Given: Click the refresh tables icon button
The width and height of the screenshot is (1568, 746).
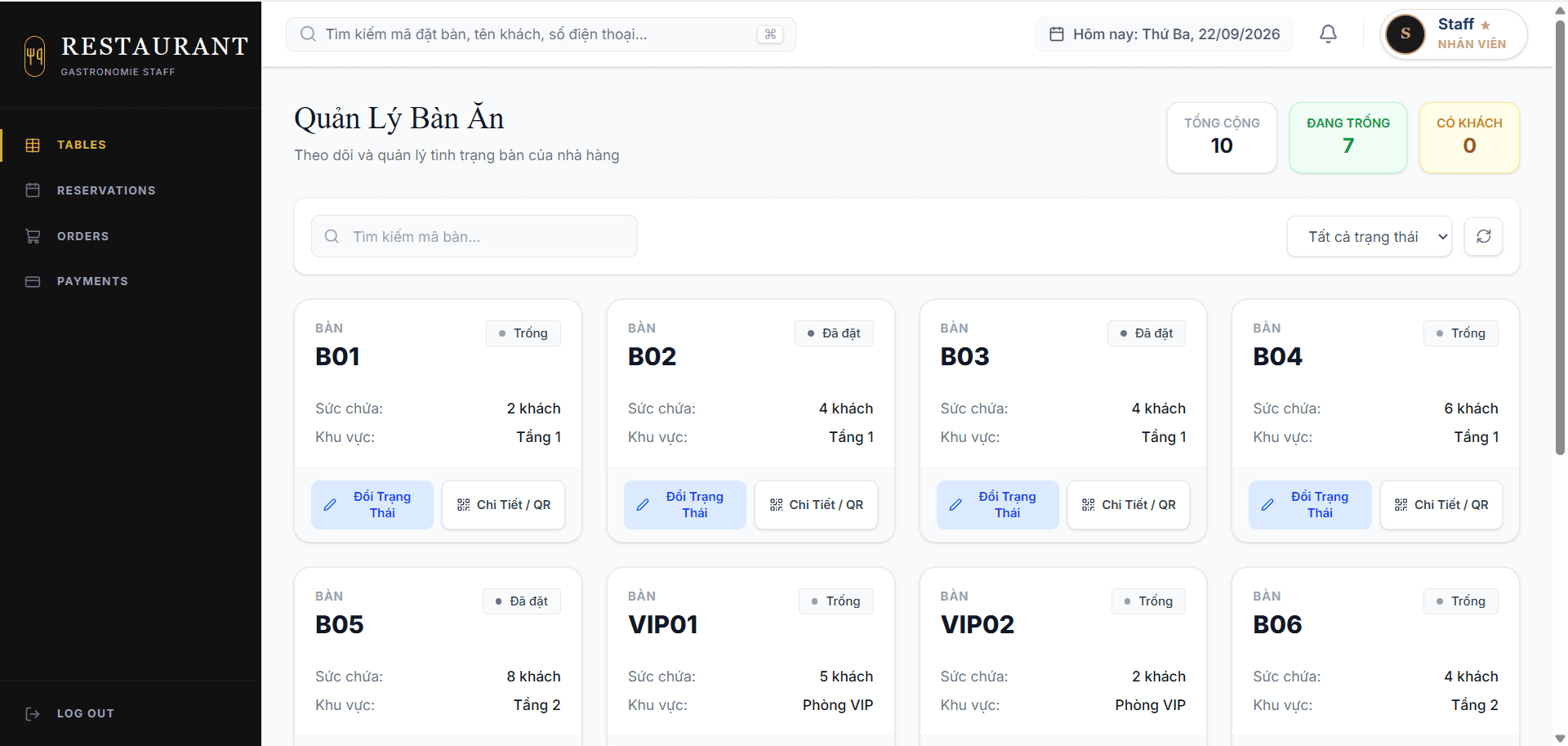Looking at the screenshot, I should (x=1483, y=236).
